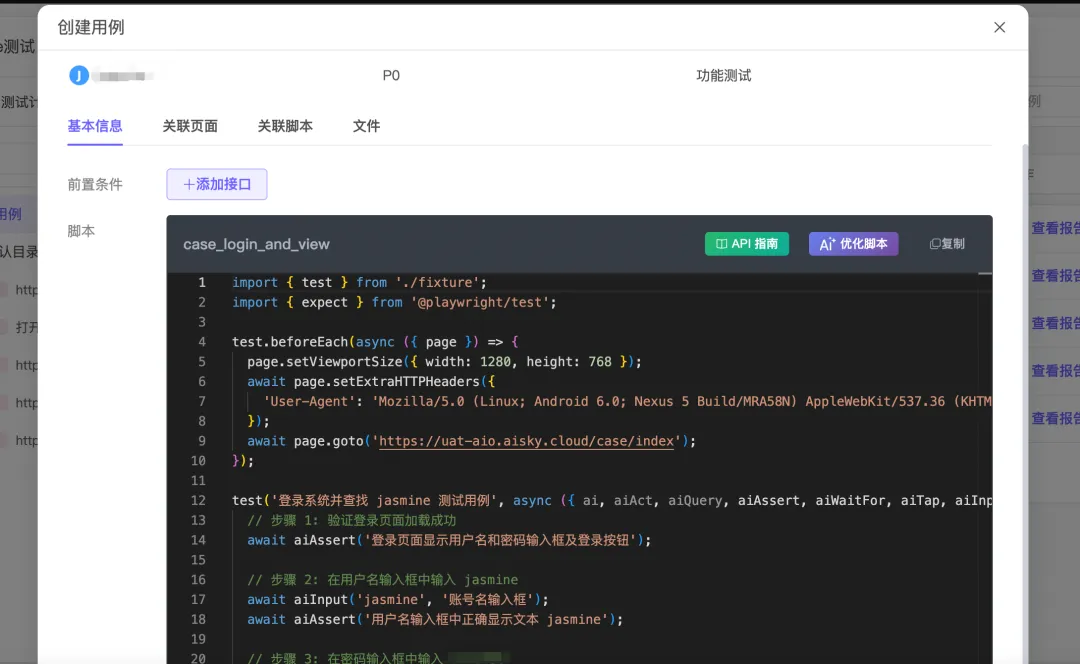
Task: Click aiAssert 登录页面显示用户名 line
Action: (449, 540)
